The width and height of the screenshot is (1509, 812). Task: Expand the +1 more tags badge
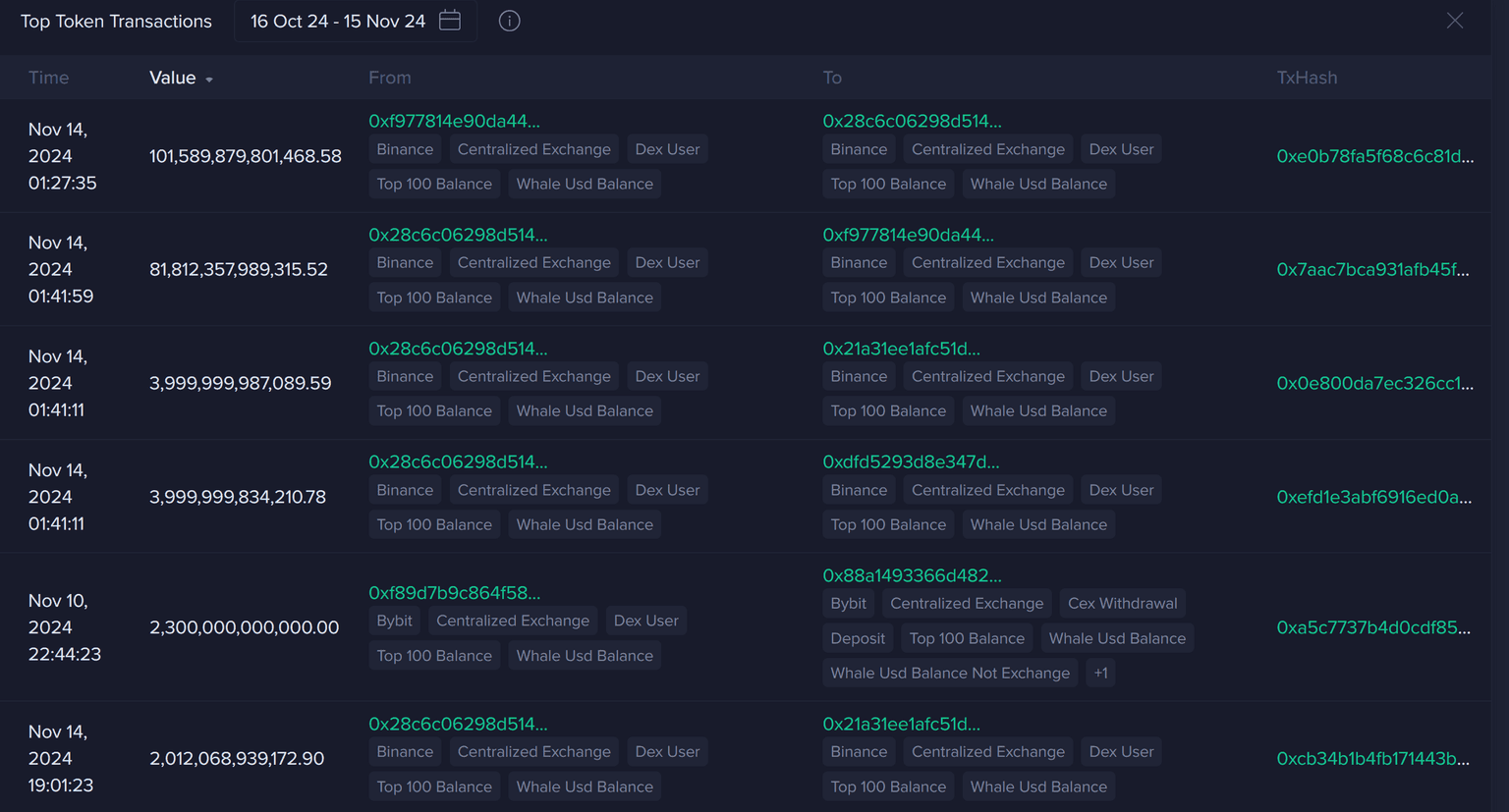coord(1100,674)
